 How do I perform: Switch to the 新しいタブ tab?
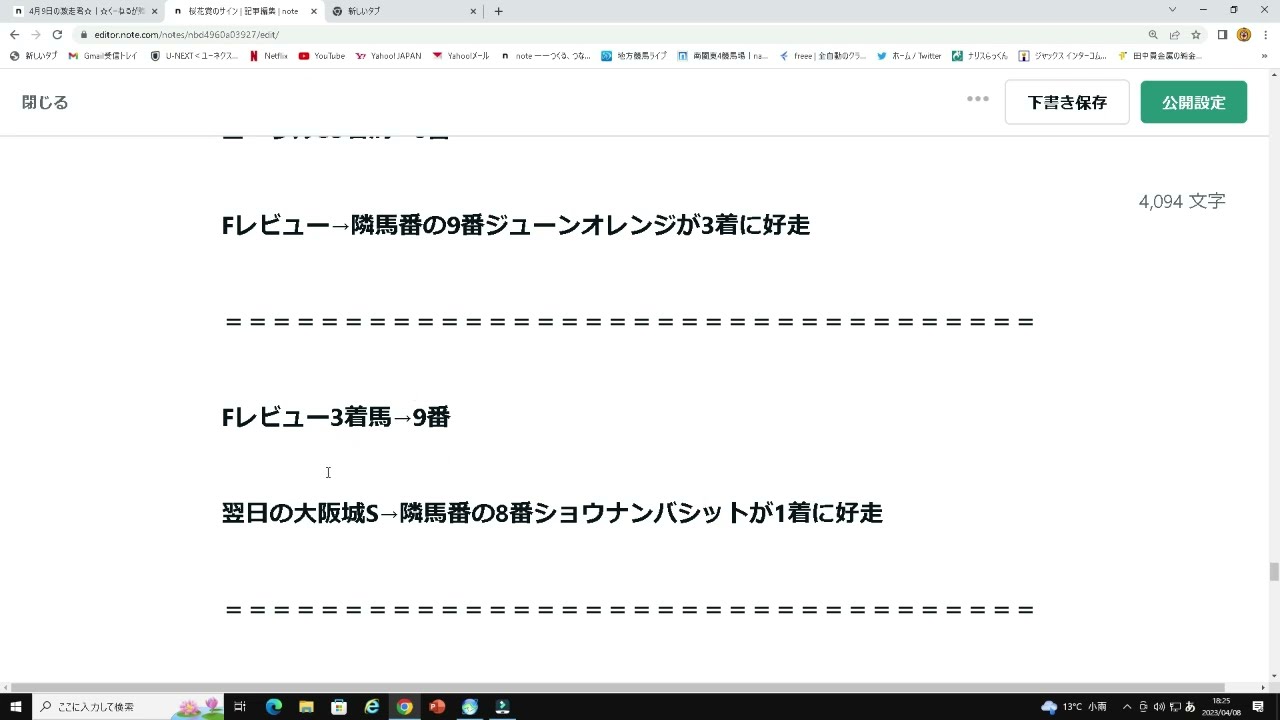(400, 11)
